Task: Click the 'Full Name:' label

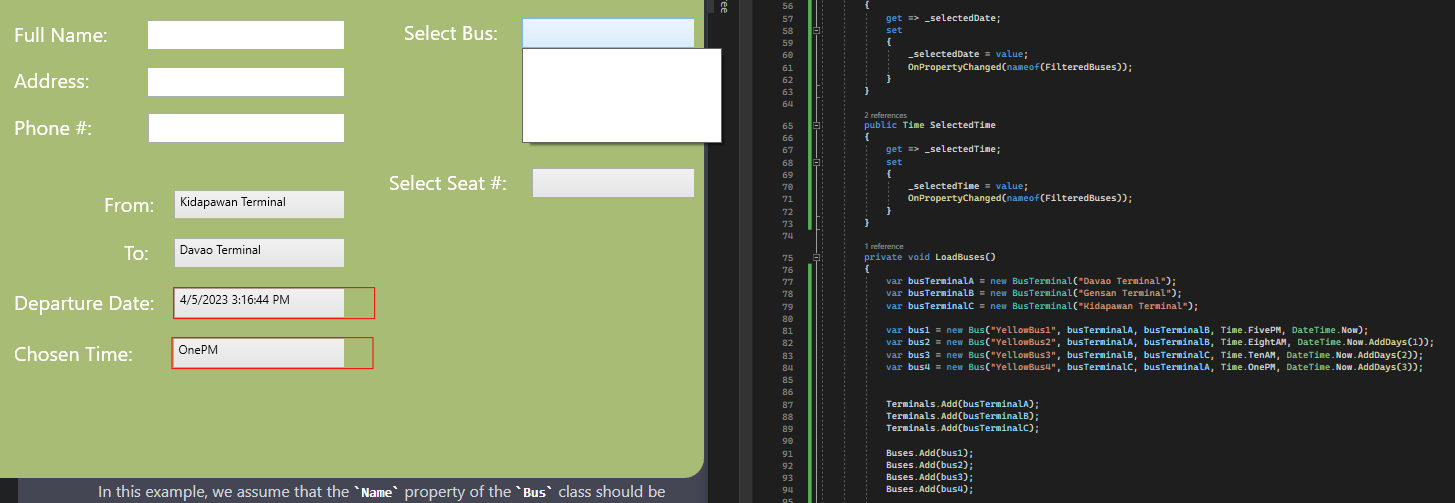Action: pyautogui.click(x=61, y=35)
